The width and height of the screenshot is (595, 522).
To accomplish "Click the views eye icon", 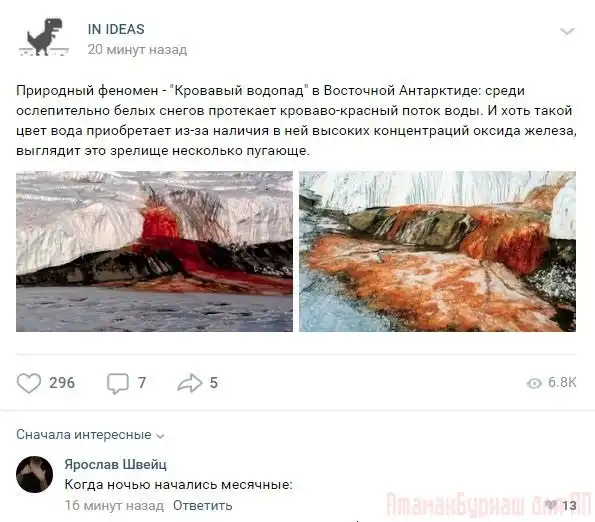I will point(534,384).
